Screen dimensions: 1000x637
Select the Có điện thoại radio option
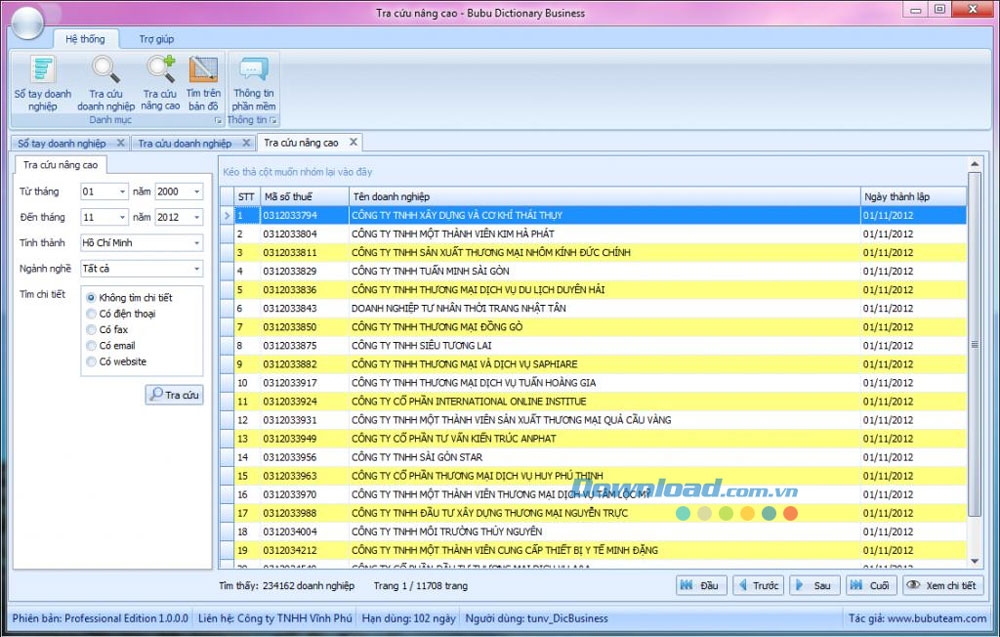[92, 314]
